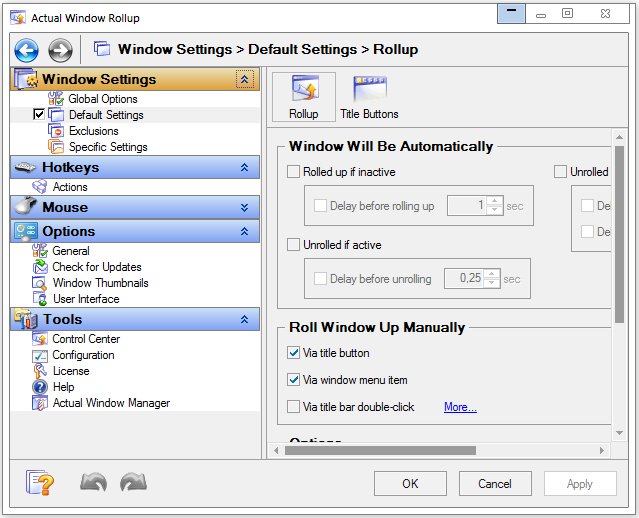This screenshot has height=518, width=639.
Task: Enable Rolled up if inactive
Action: pyautogui.click(x=293, y=172)
